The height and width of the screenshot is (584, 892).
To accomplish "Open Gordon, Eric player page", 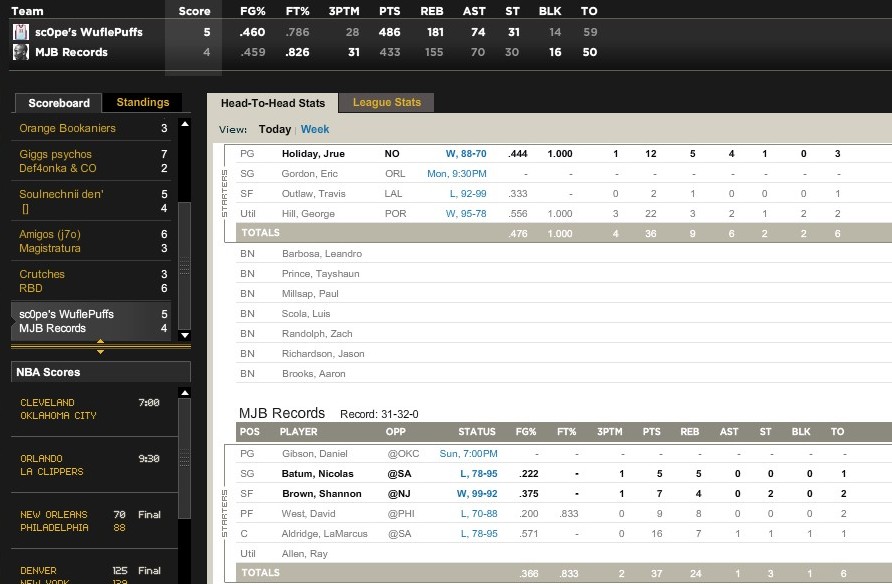I will tap(309, 173).
